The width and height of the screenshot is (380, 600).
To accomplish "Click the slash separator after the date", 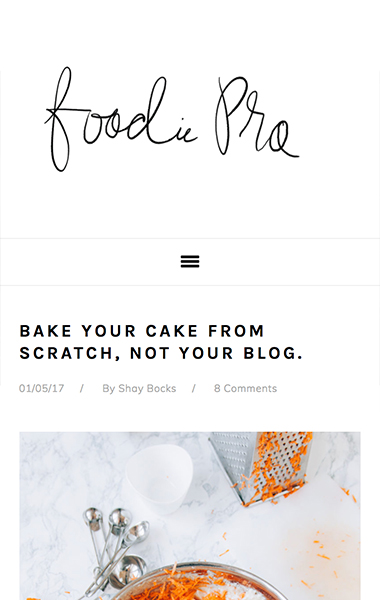I will 82,388.
